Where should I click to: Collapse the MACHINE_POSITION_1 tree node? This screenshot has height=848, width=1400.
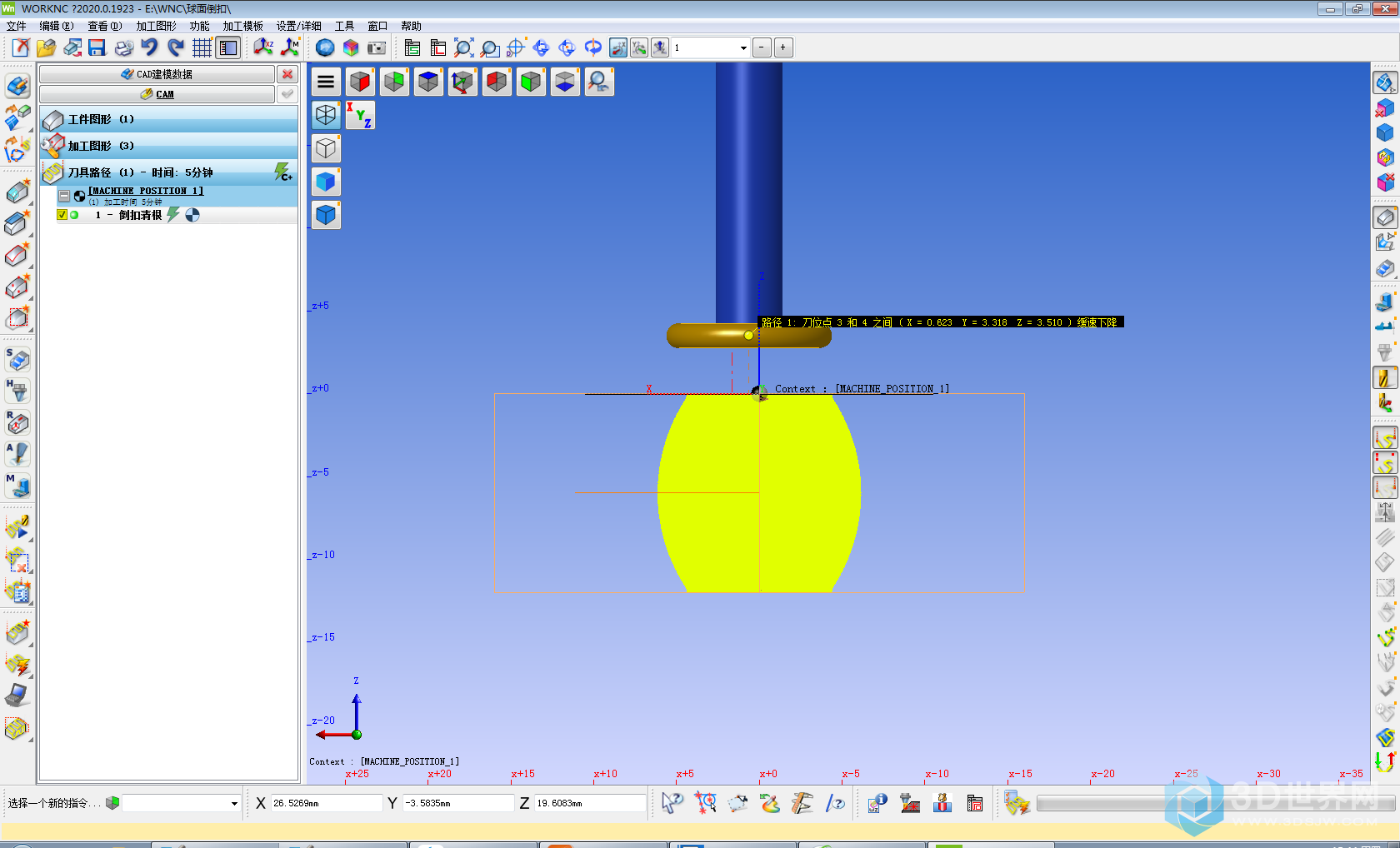64,195
